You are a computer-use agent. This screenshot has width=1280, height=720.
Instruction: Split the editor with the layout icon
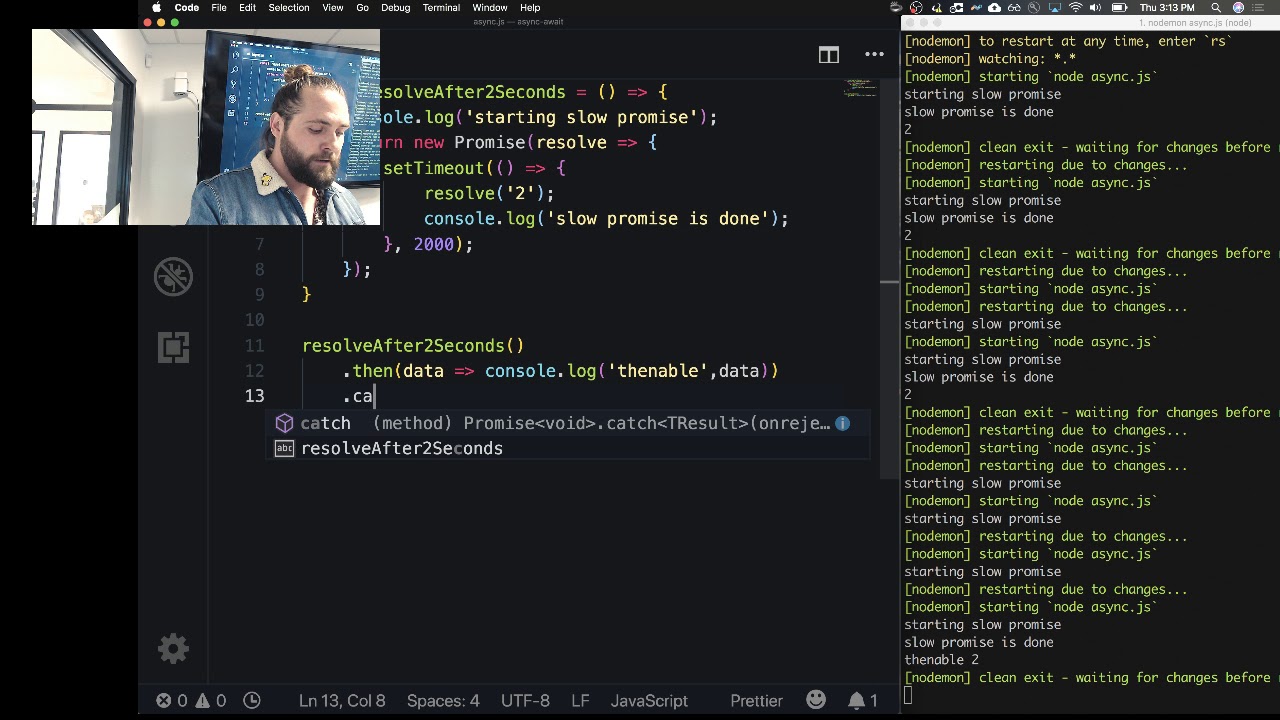829,55
